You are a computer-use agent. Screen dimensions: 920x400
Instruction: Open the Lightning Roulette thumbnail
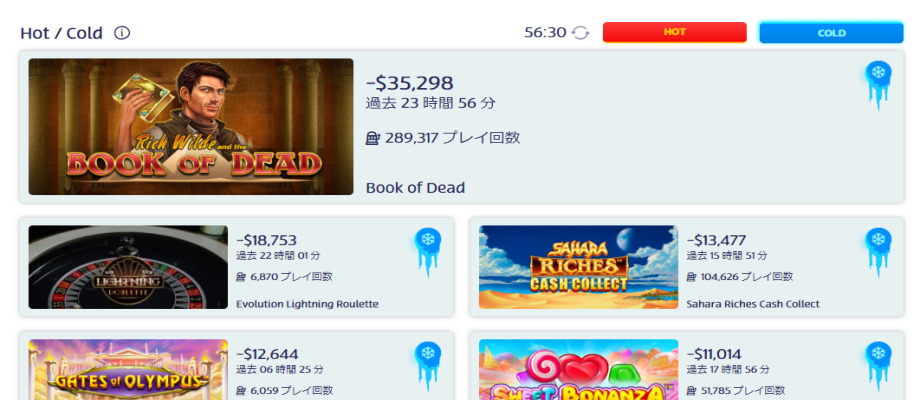(x=128, y=267)
